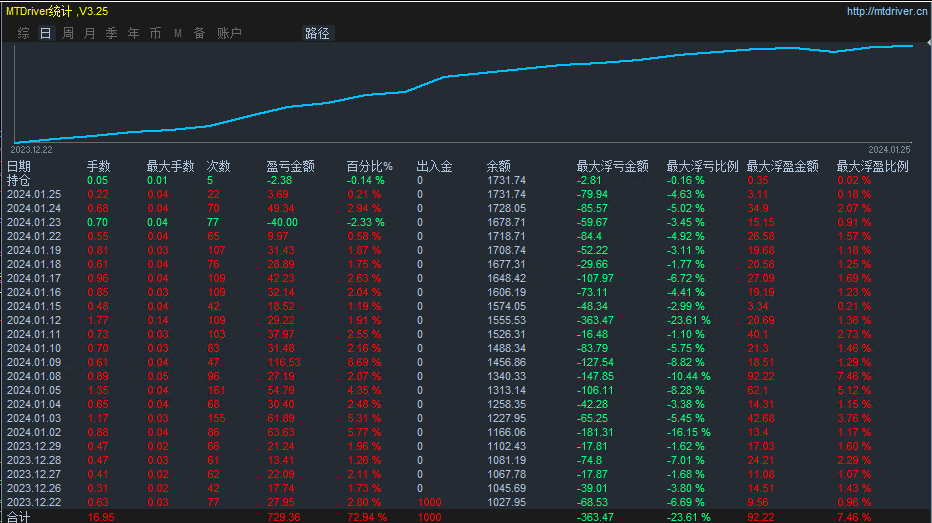The width and height of the screenshot is (932, 523).
Task: Select the 持仓 open positions row
Action: (x=19, y=180)
